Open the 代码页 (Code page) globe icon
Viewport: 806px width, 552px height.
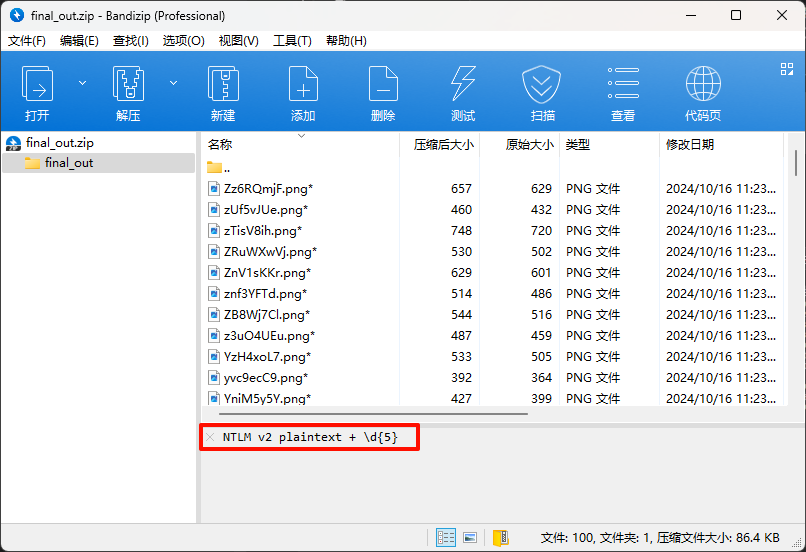(x=703, y=85)
